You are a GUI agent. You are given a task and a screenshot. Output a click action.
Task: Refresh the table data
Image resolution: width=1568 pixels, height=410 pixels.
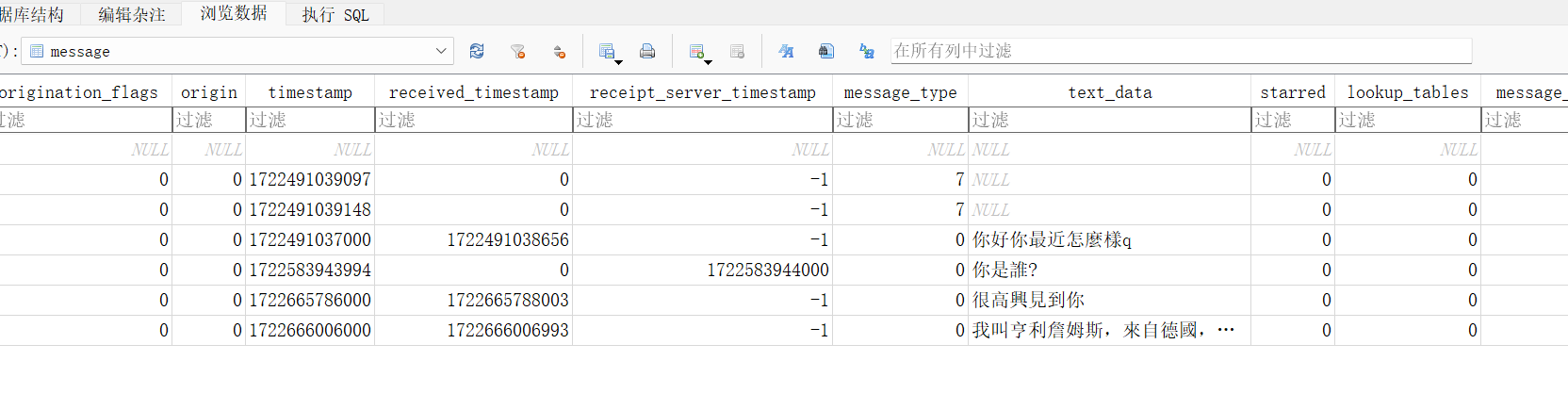click(x=477, y=51)
